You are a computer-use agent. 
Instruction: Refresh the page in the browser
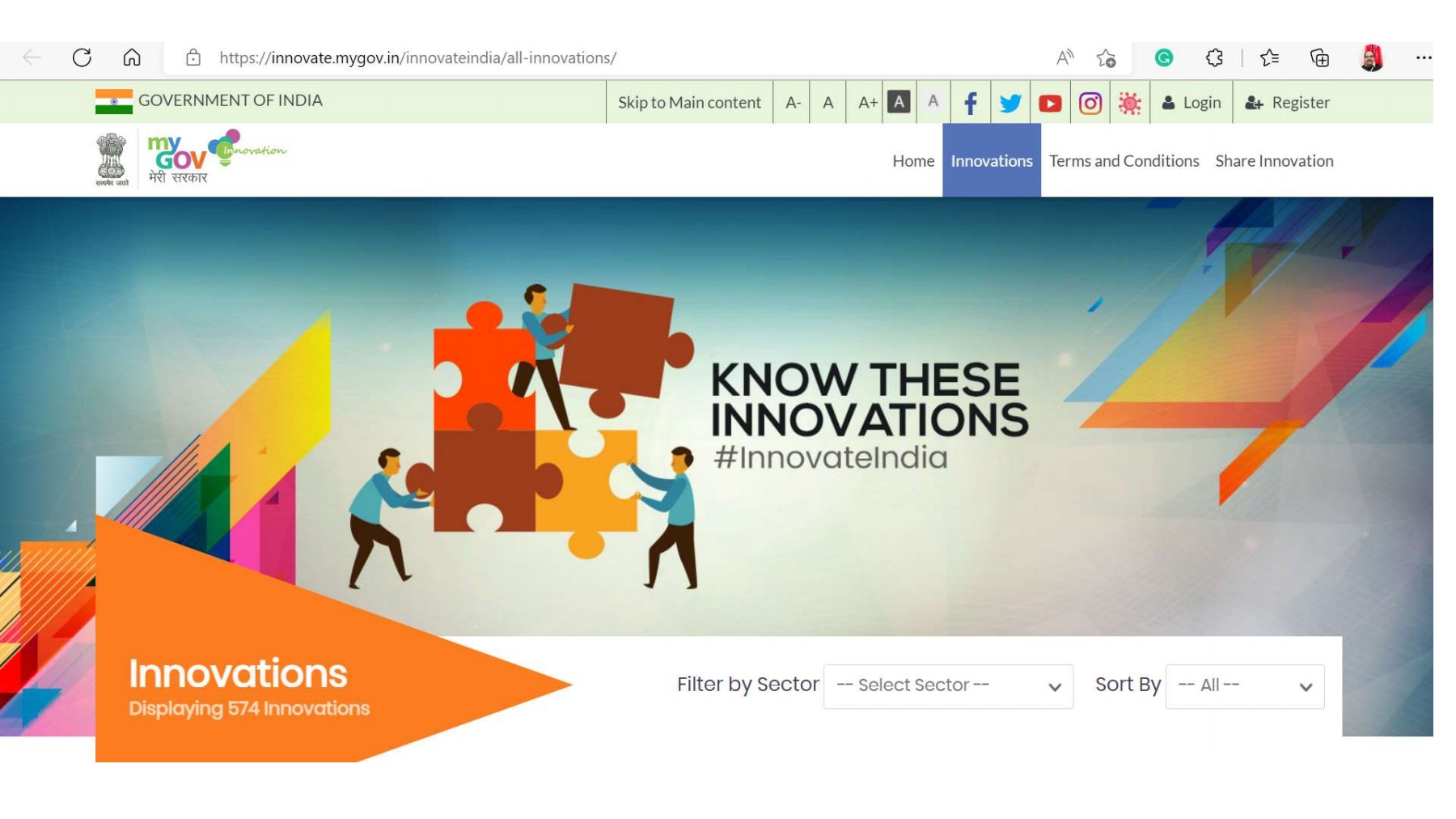coord(82,57)
